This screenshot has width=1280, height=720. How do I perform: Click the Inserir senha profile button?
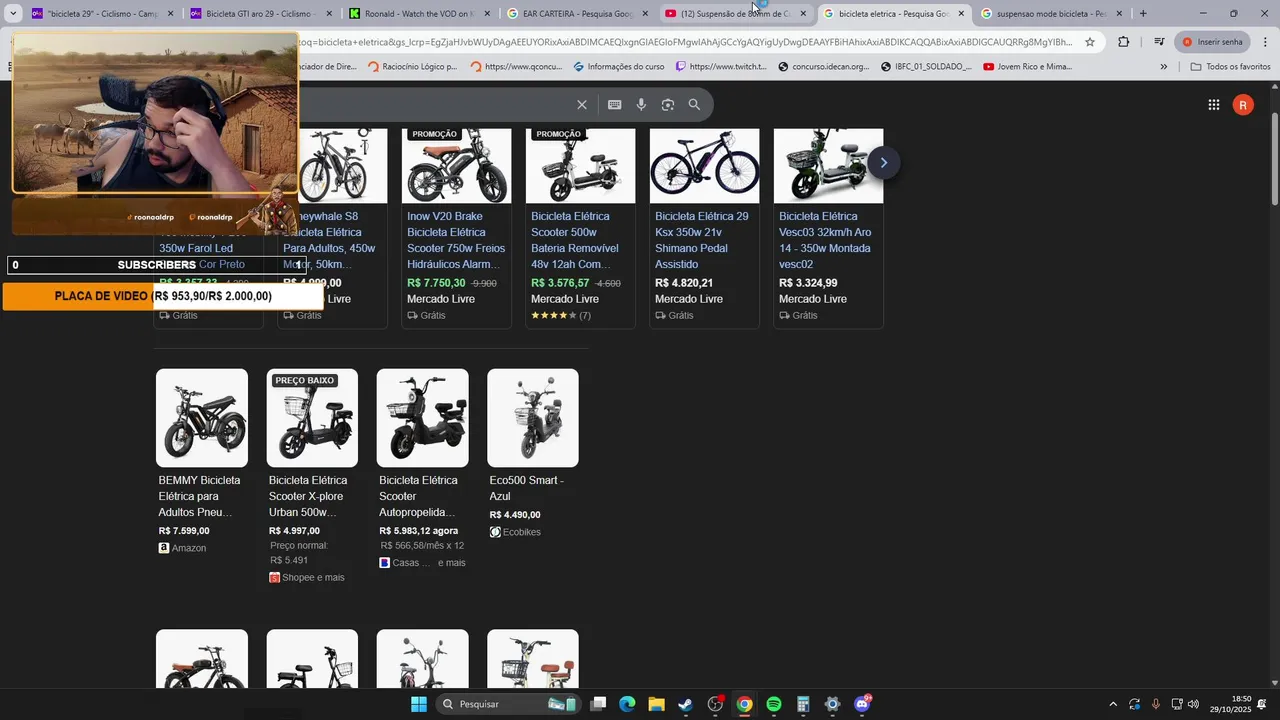point(1212,42)
